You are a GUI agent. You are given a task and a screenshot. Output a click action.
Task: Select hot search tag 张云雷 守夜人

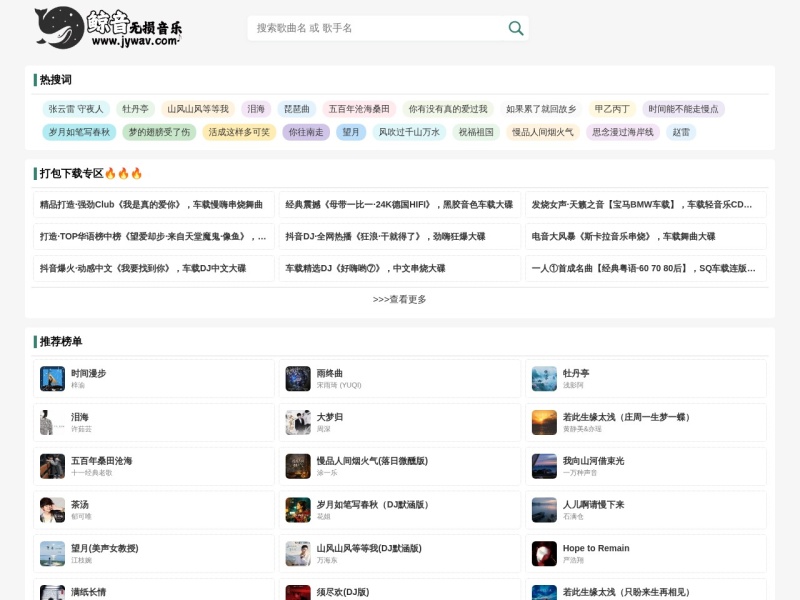(76, 109)
